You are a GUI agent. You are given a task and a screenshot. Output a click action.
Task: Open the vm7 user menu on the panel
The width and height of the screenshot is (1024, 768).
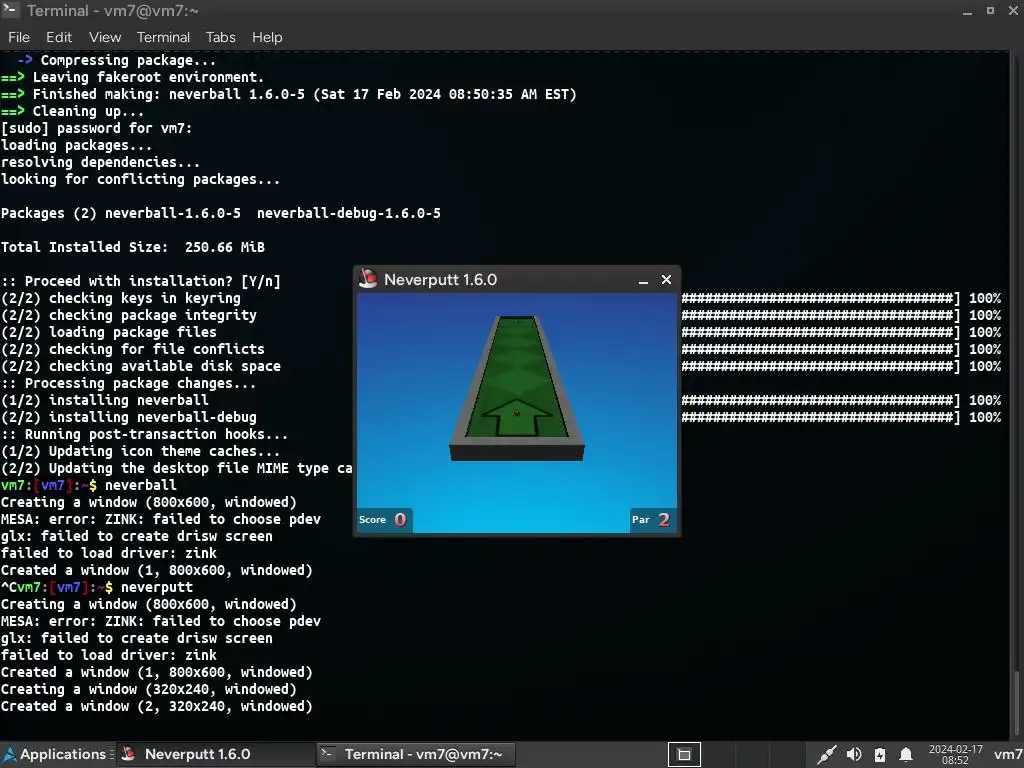pyautogui.click(x=1008, y=754)
